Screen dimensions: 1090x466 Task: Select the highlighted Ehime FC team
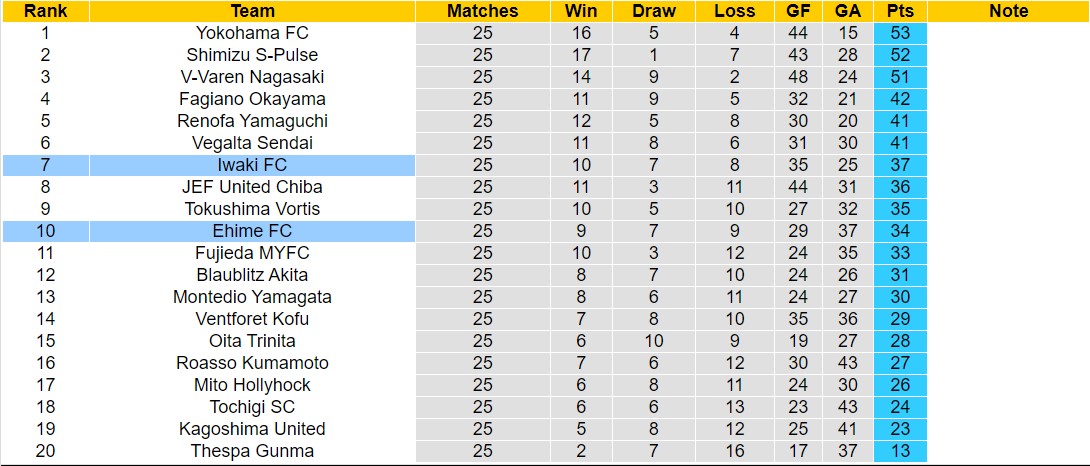click(252, 231)
